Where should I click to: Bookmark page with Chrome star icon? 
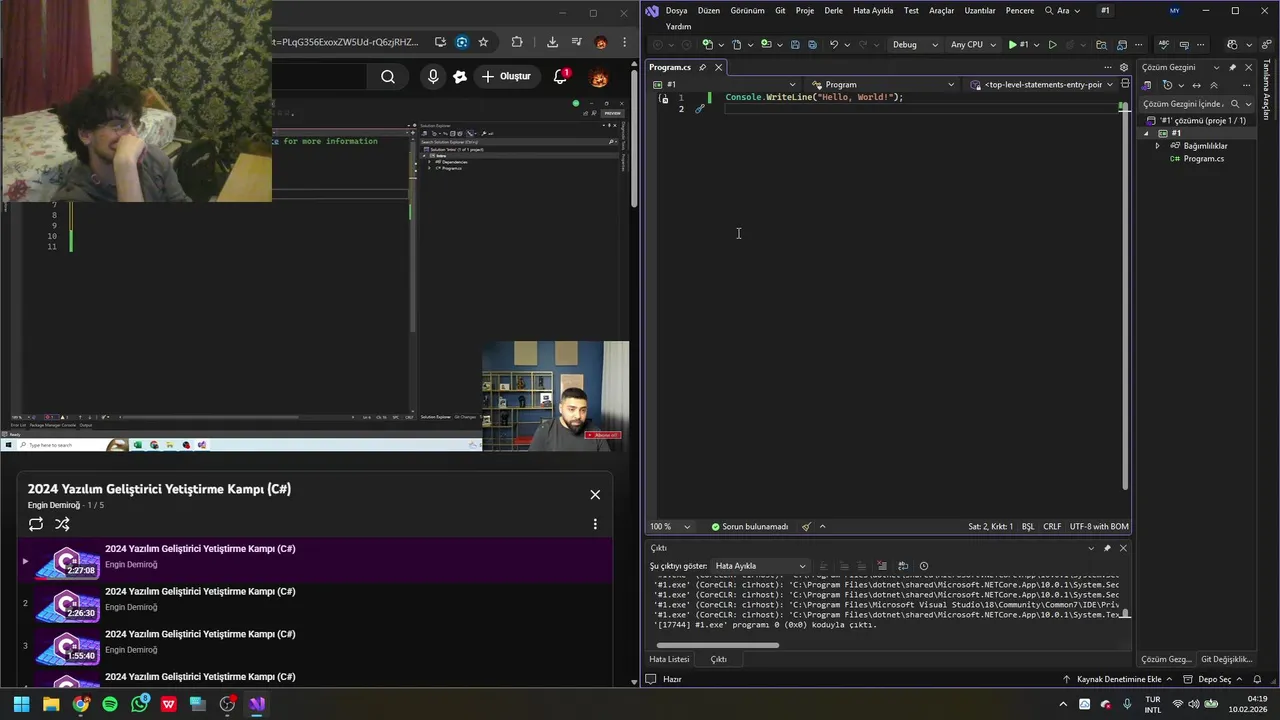pyautogui.click(x=484, y=42)
